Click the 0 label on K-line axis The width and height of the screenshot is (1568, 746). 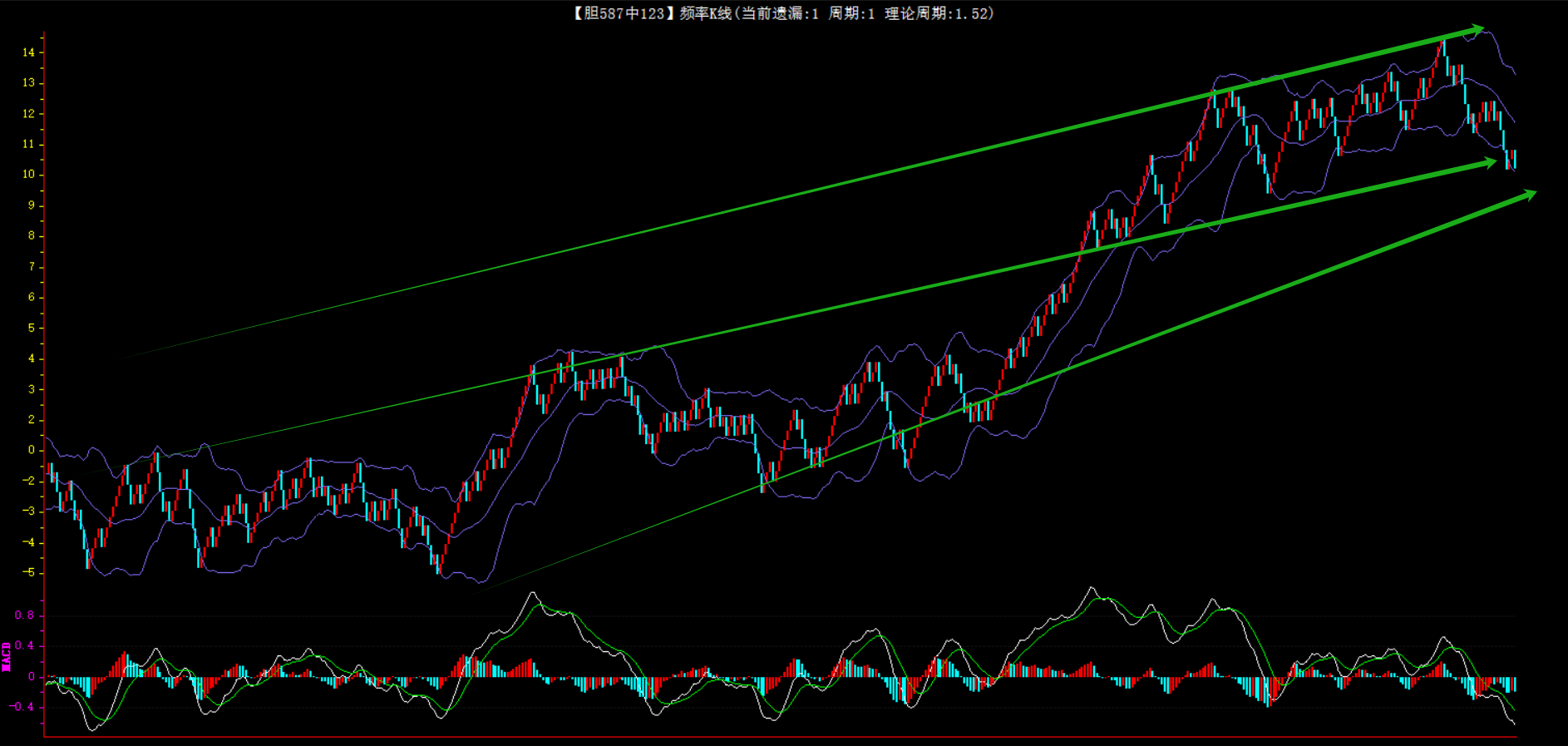[32, 450]
